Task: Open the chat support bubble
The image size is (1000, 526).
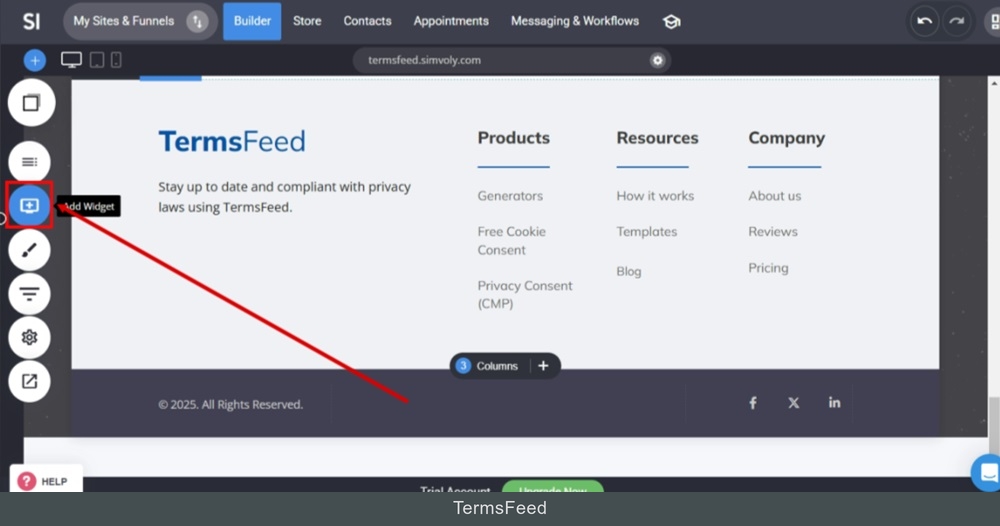Action: click(x=987, y=473)
